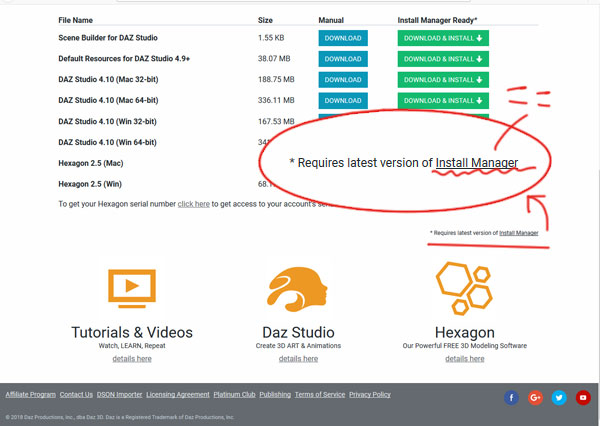Visit the Google Plus page icon
The image size is (600, 426).
(535, 398)
